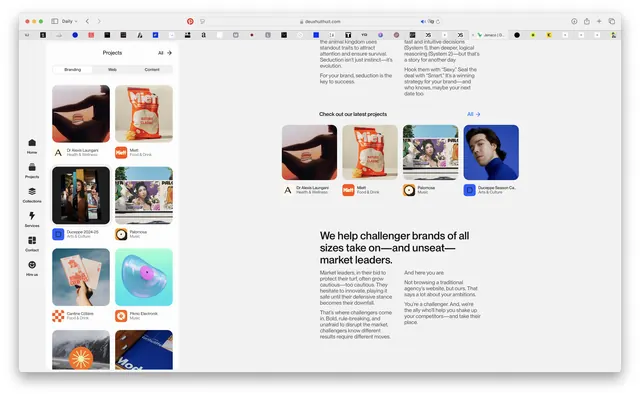Screen dimensions: 640x397
Task: Select the Web filter tab
Action: tap(112, 70)
